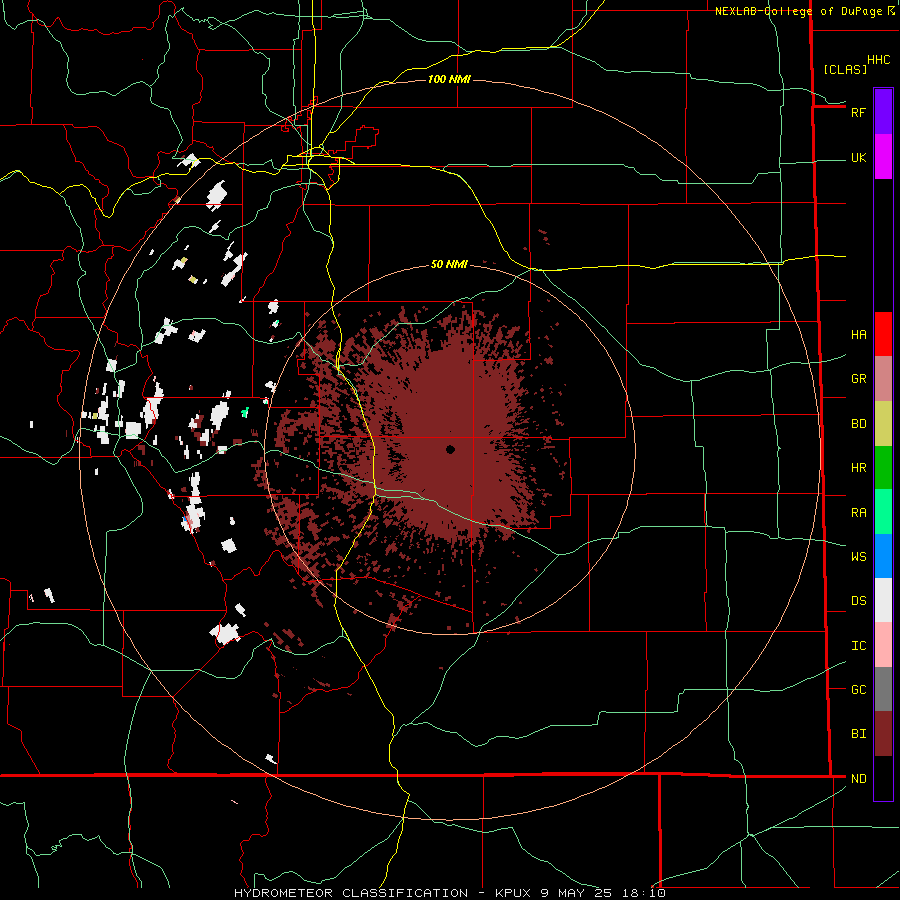Click the black radar site dot at center
Screen dimensions: 900x900
[x=451, y=449]
